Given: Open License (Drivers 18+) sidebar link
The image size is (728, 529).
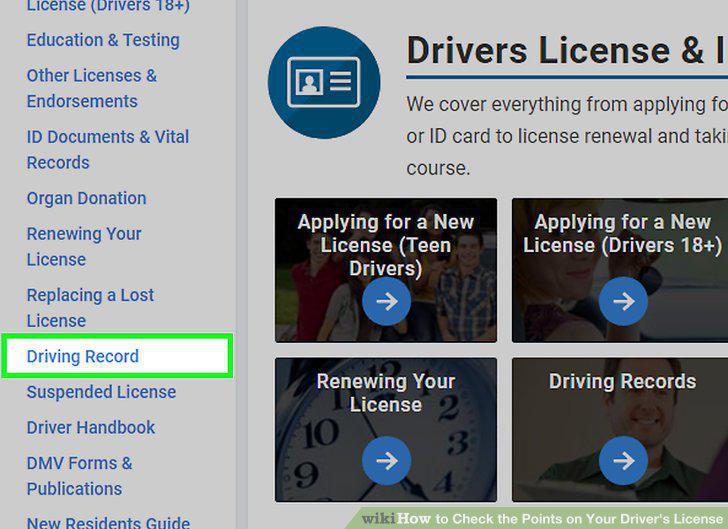Looking at the screenshot, I should 109,7.
